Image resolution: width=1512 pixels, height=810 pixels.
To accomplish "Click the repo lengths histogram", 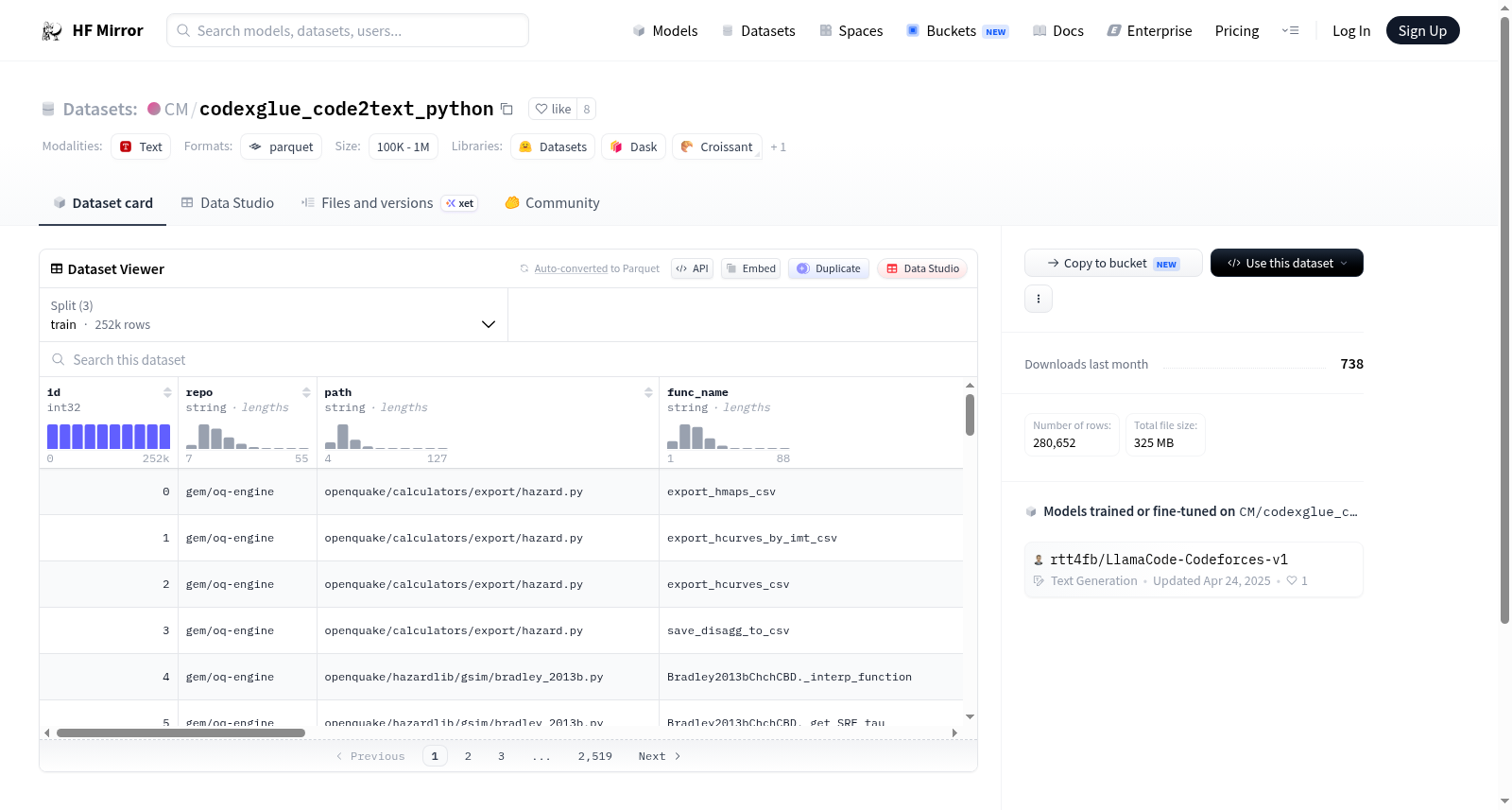I will click(x=247, y=436).
